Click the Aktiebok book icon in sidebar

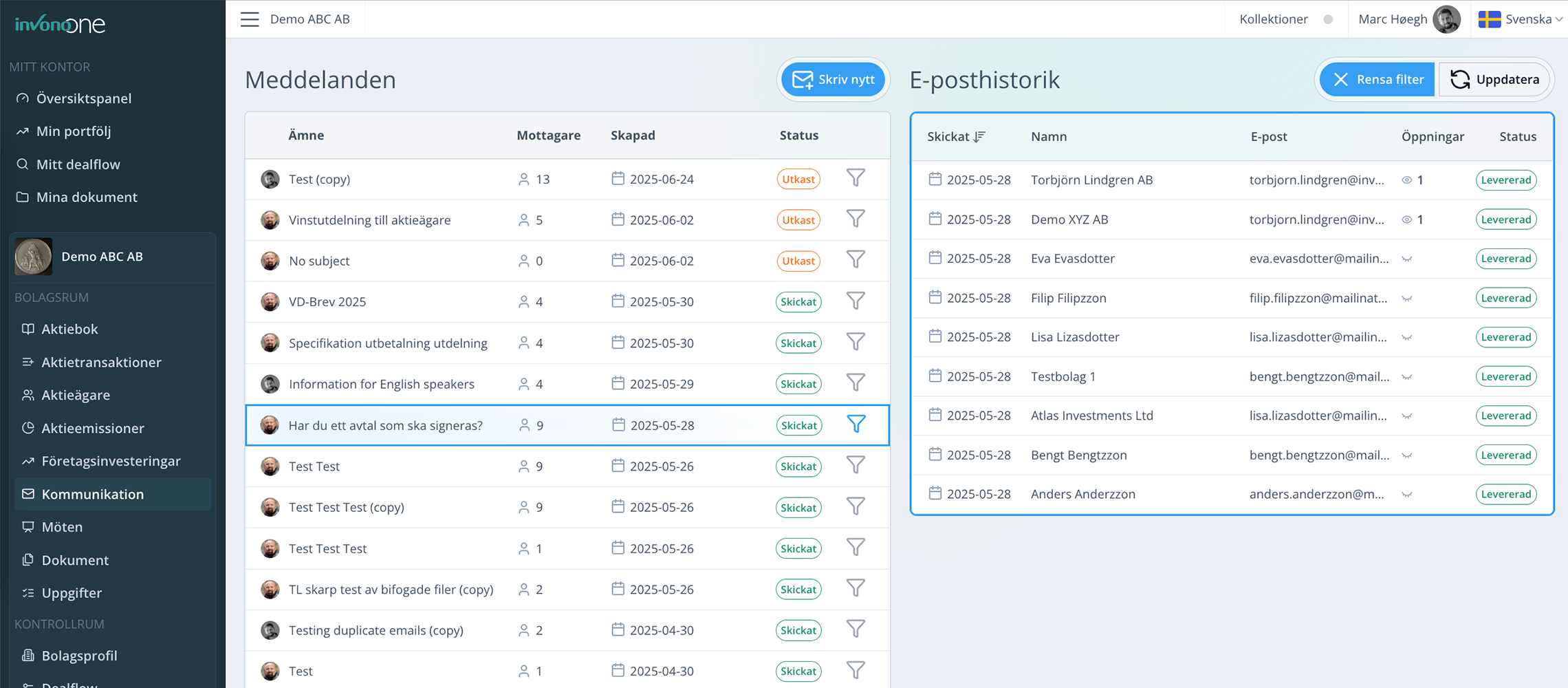click(28, 328)
